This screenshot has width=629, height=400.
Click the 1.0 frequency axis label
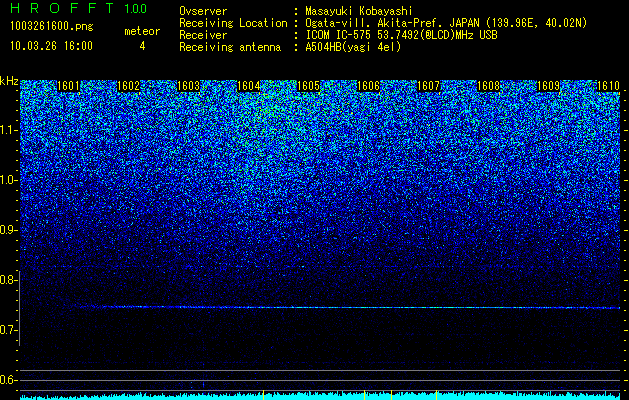coord(8,180)
